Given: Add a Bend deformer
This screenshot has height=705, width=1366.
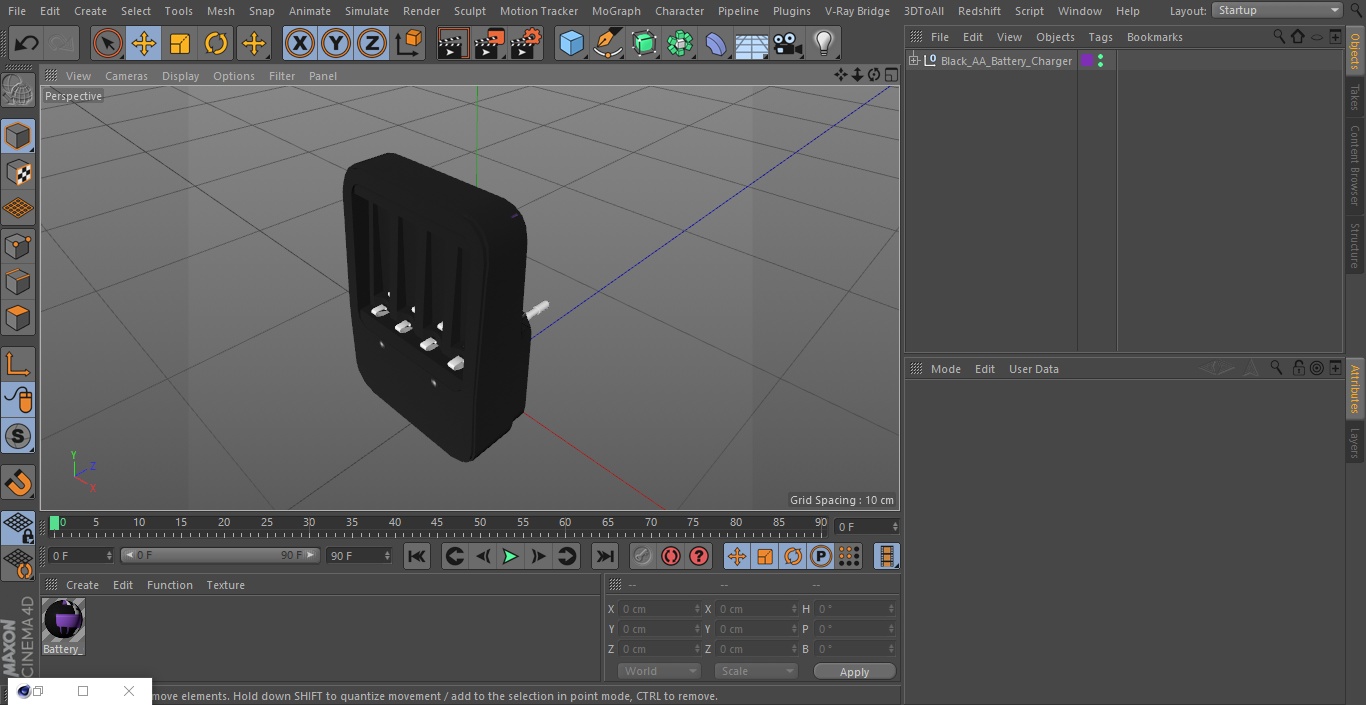Looking at the screenshot, I should [x=716, y=44].
